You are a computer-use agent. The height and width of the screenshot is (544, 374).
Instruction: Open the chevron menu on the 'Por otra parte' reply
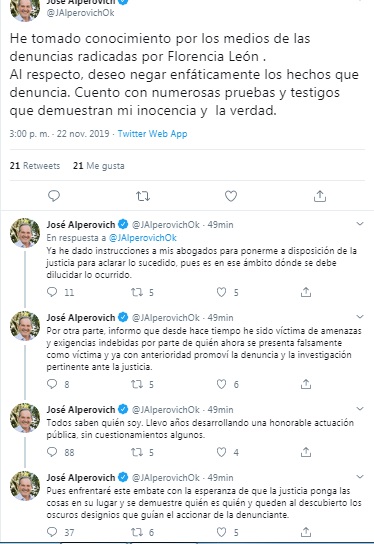[360, 316]
